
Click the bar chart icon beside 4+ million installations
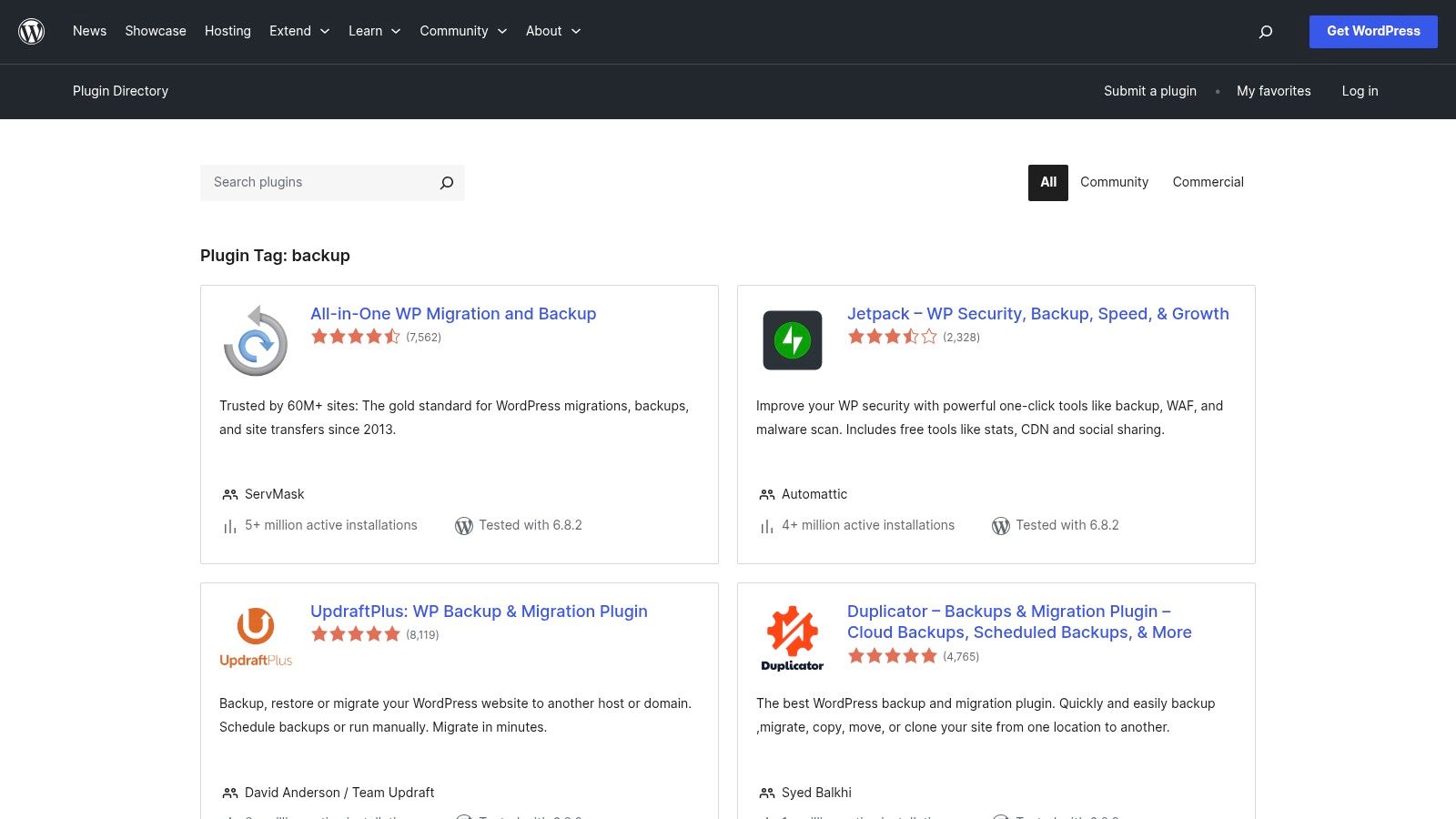coord(767,526)
